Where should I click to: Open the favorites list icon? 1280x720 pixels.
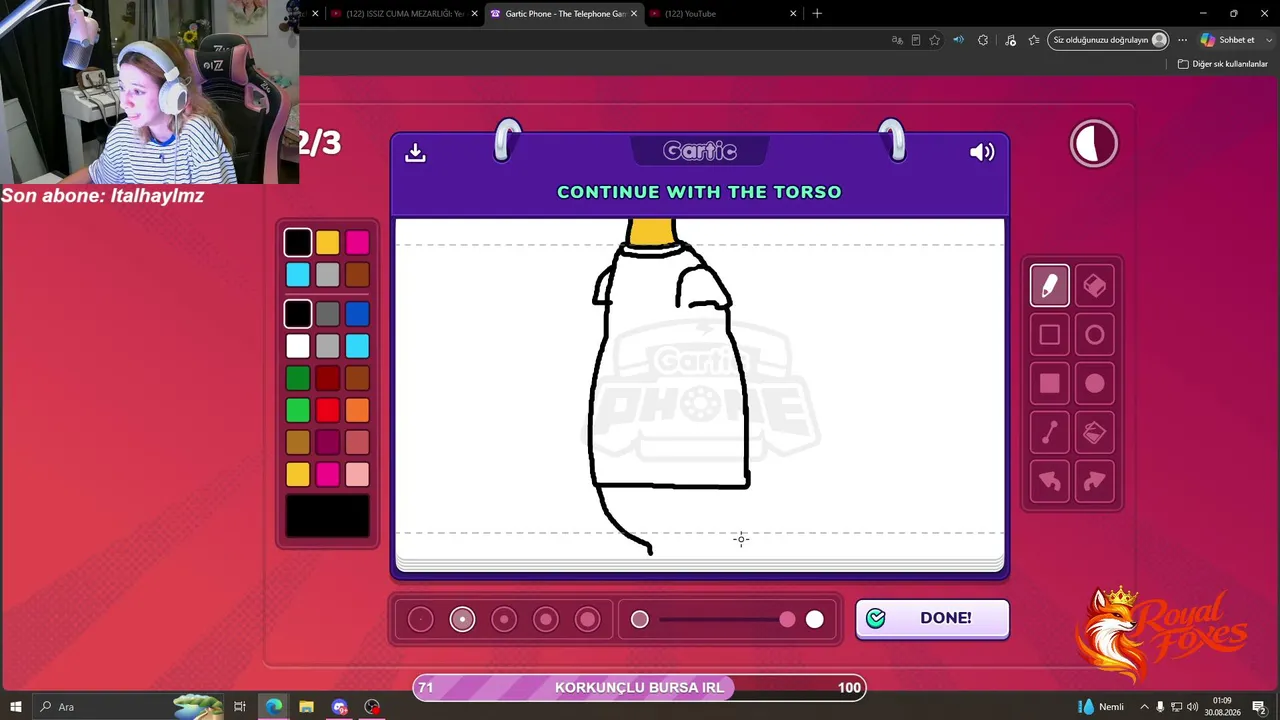[x=1034, y=40]
